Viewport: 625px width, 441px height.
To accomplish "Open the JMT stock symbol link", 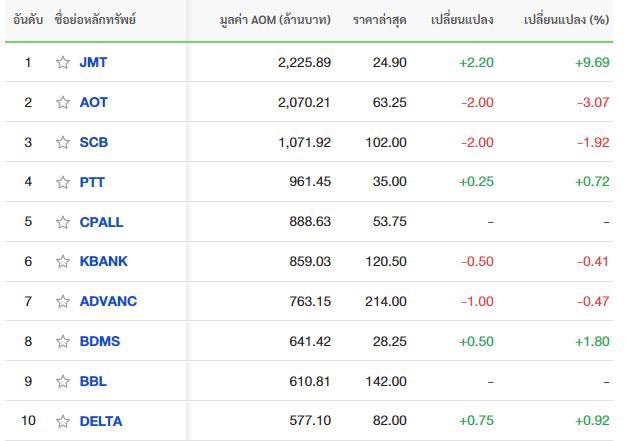I will click(93, 62).
